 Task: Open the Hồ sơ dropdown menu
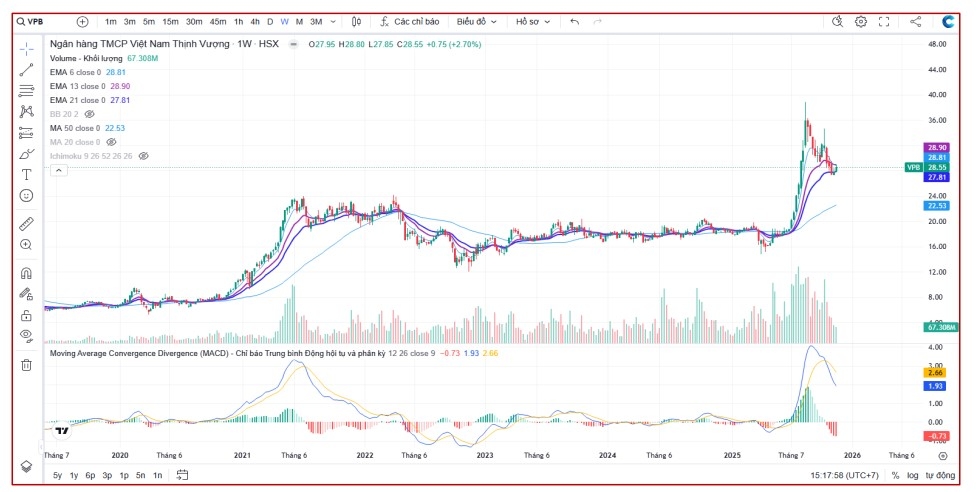point(533,21)
